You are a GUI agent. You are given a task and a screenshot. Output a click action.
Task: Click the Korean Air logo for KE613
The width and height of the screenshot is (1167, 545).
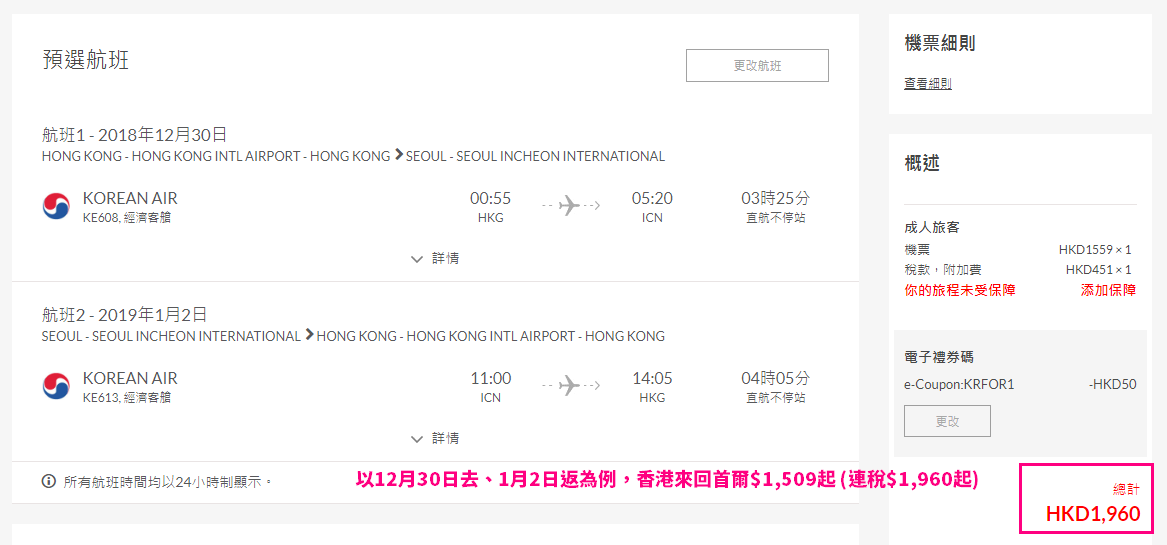[x=57, y=385]
